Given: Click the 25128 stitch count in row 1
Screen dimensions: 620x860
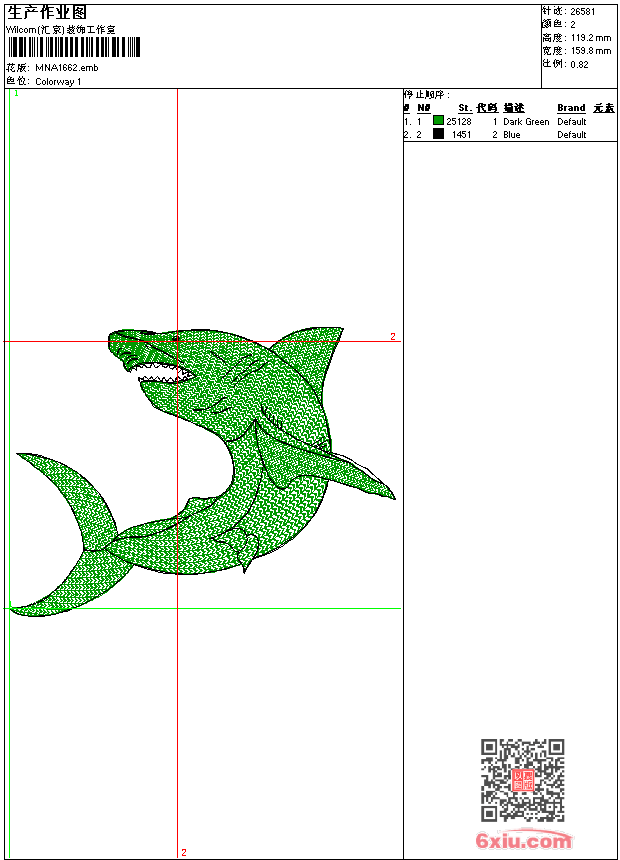Looking at the screenshot, I should click(459, 122).
